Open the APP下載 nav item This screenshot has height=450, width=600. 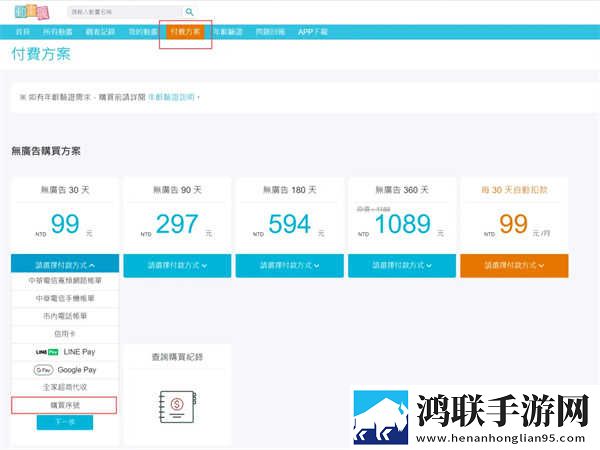(x=313, y=32)
